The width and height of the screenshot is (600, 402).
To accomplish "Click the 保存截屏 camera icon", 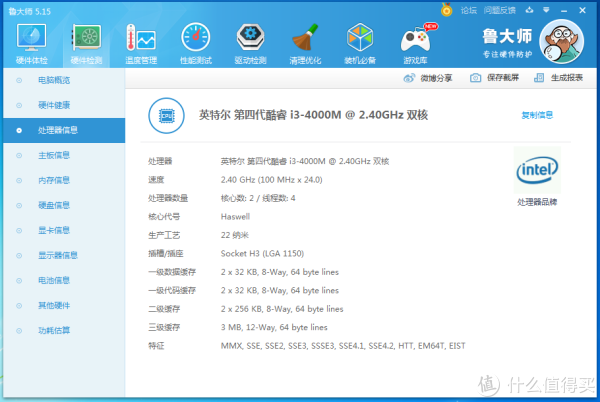I will [x=475, y=78].
